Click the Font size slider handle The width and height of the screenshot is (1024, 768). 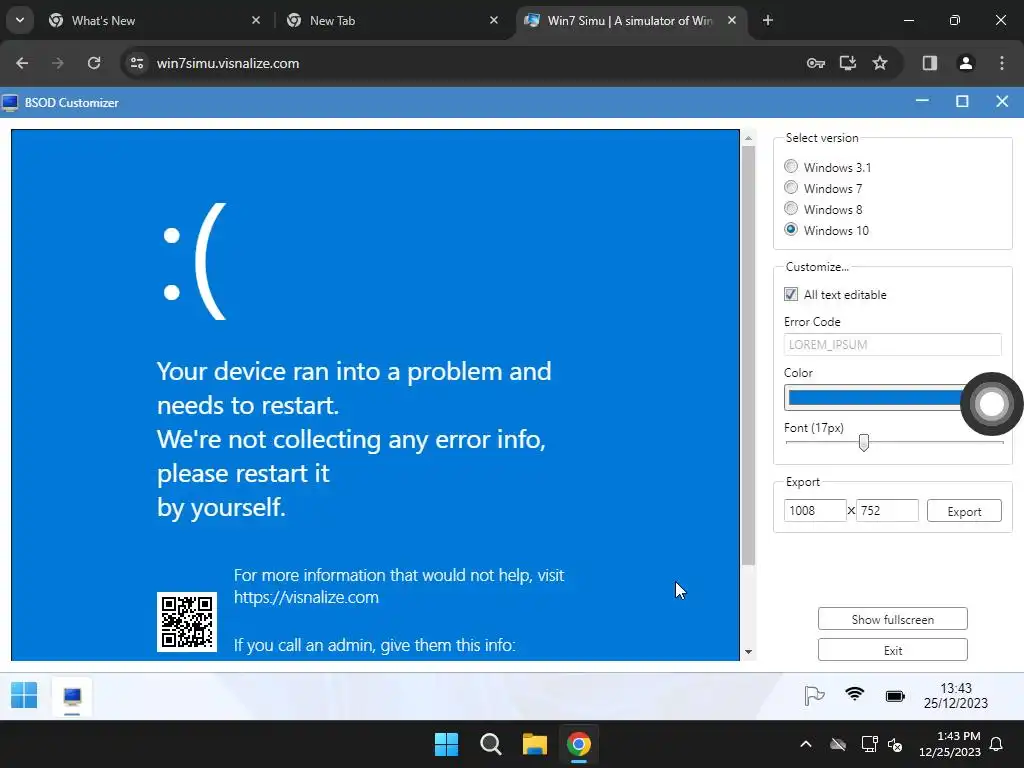click(863, 443)
